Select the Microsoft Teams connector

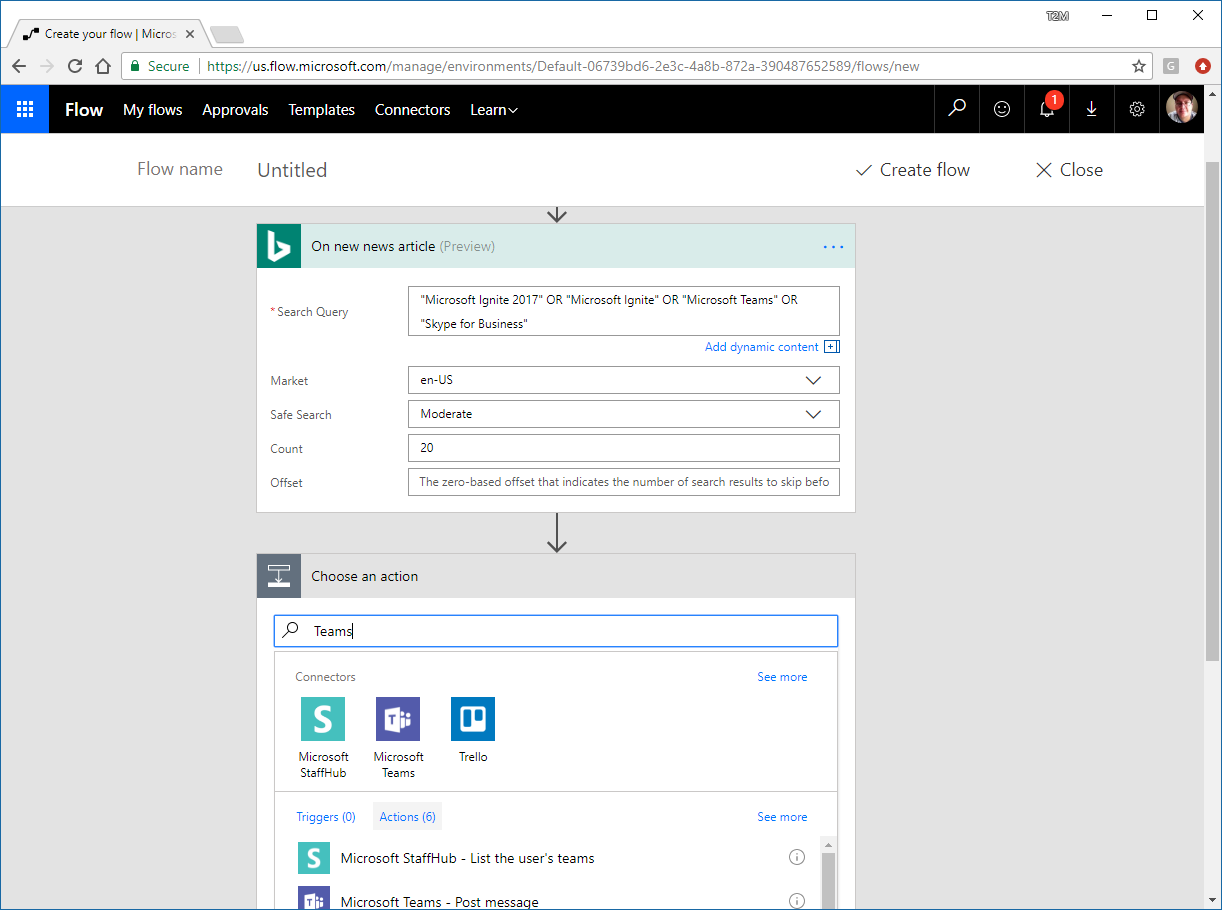pos(397,719)
